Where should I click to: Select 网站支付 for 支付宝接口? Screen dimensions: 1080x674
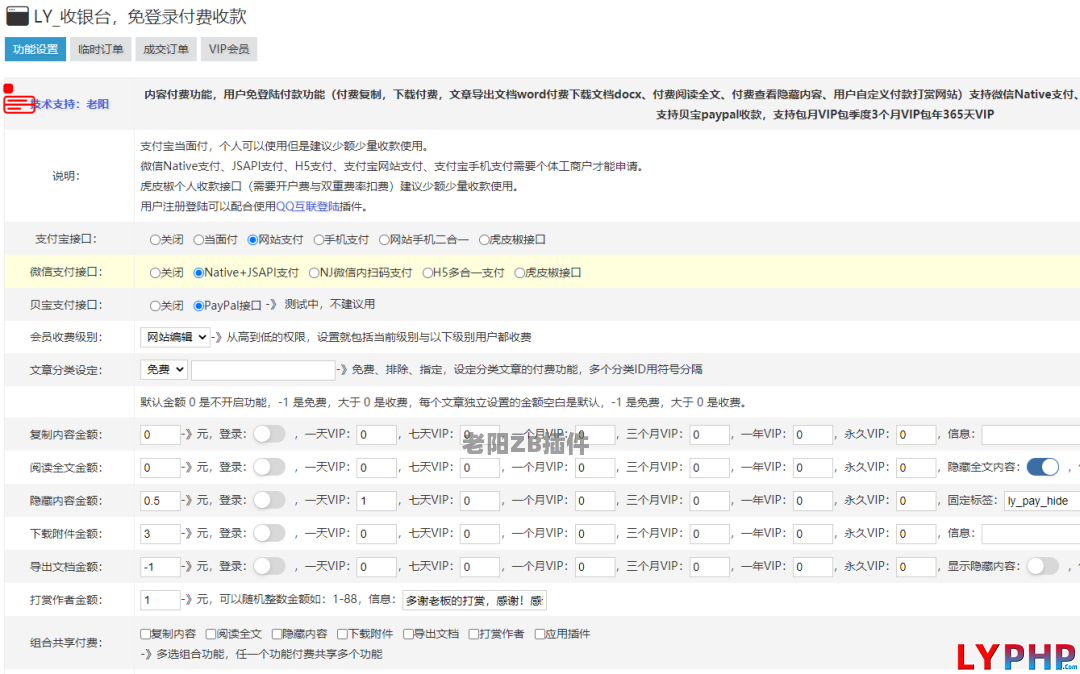(253, 240)
